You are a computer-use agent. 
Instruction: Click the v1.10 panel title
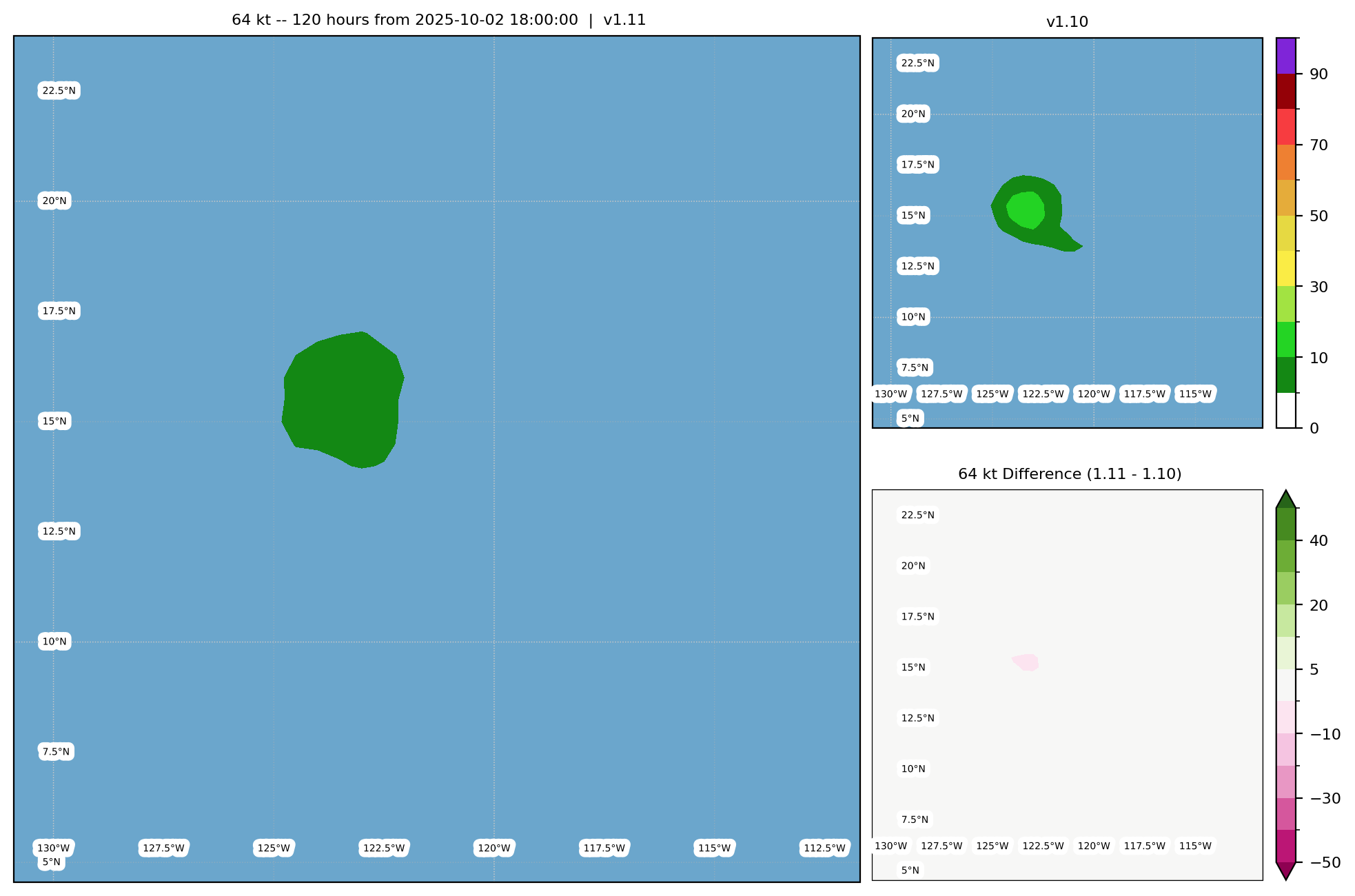tap(1067, 22)
